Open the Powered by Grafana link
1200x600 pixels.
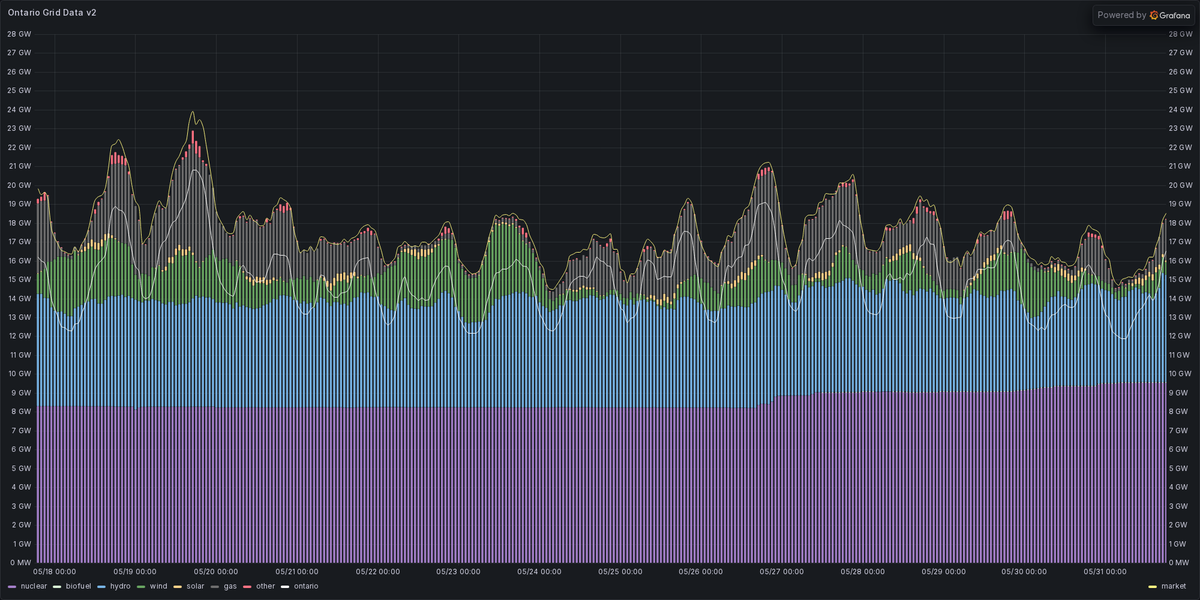1142,15
